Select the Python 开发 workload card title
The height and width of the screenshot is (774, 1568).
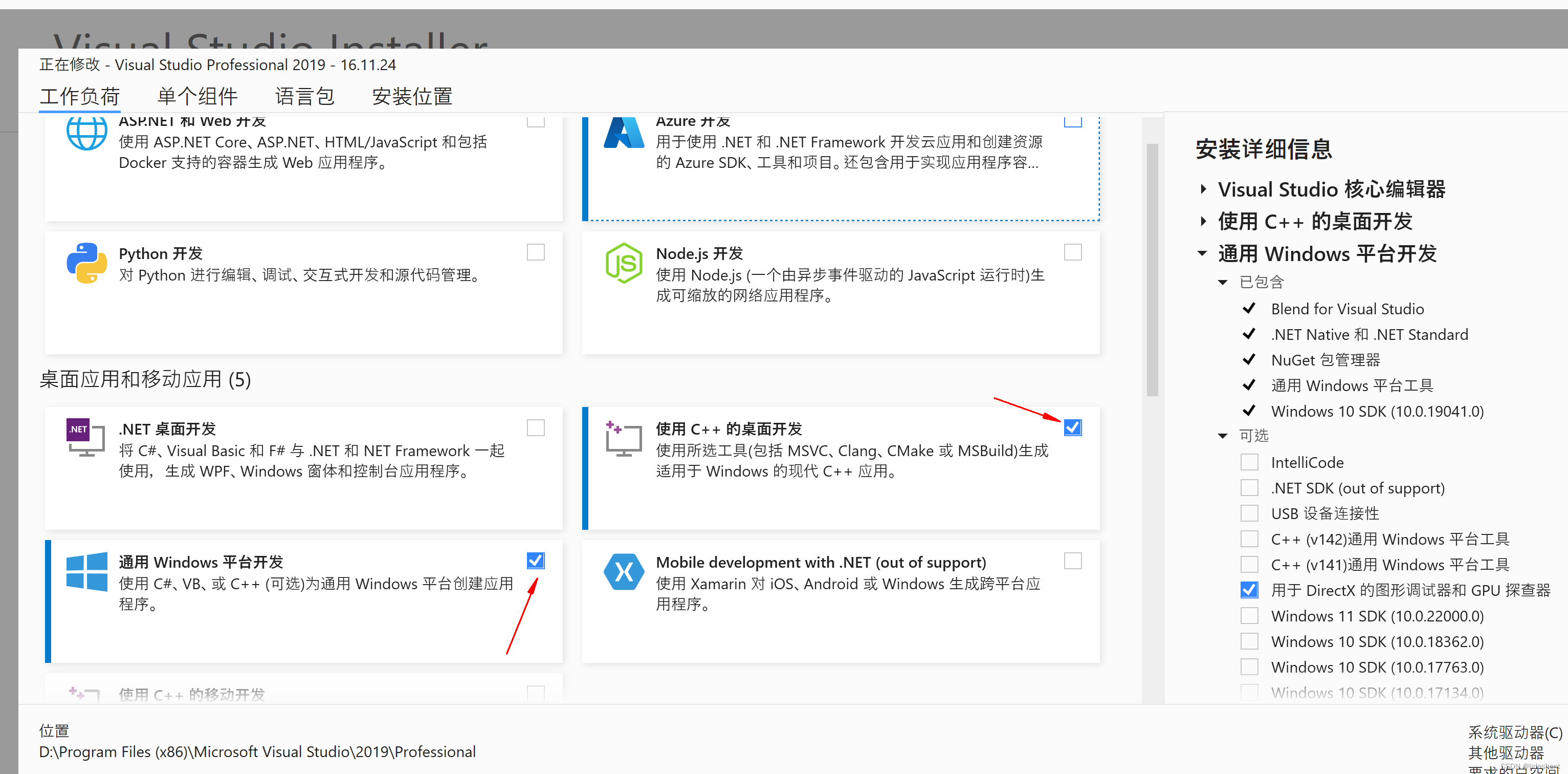point(161,253)
